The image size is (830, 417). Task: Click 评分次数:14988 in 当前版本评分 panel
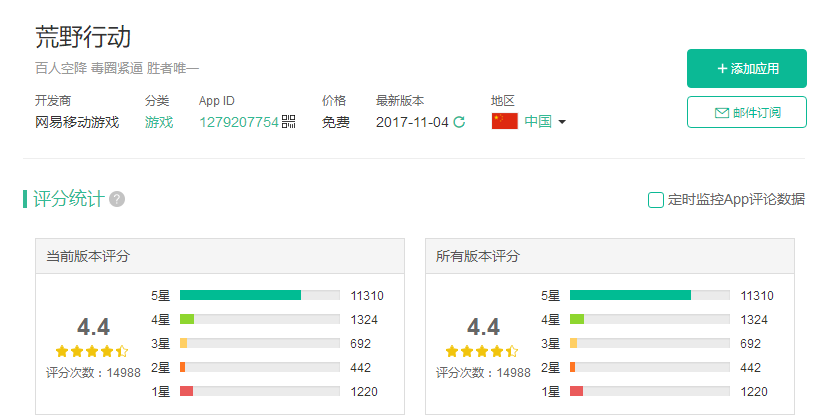93,373
